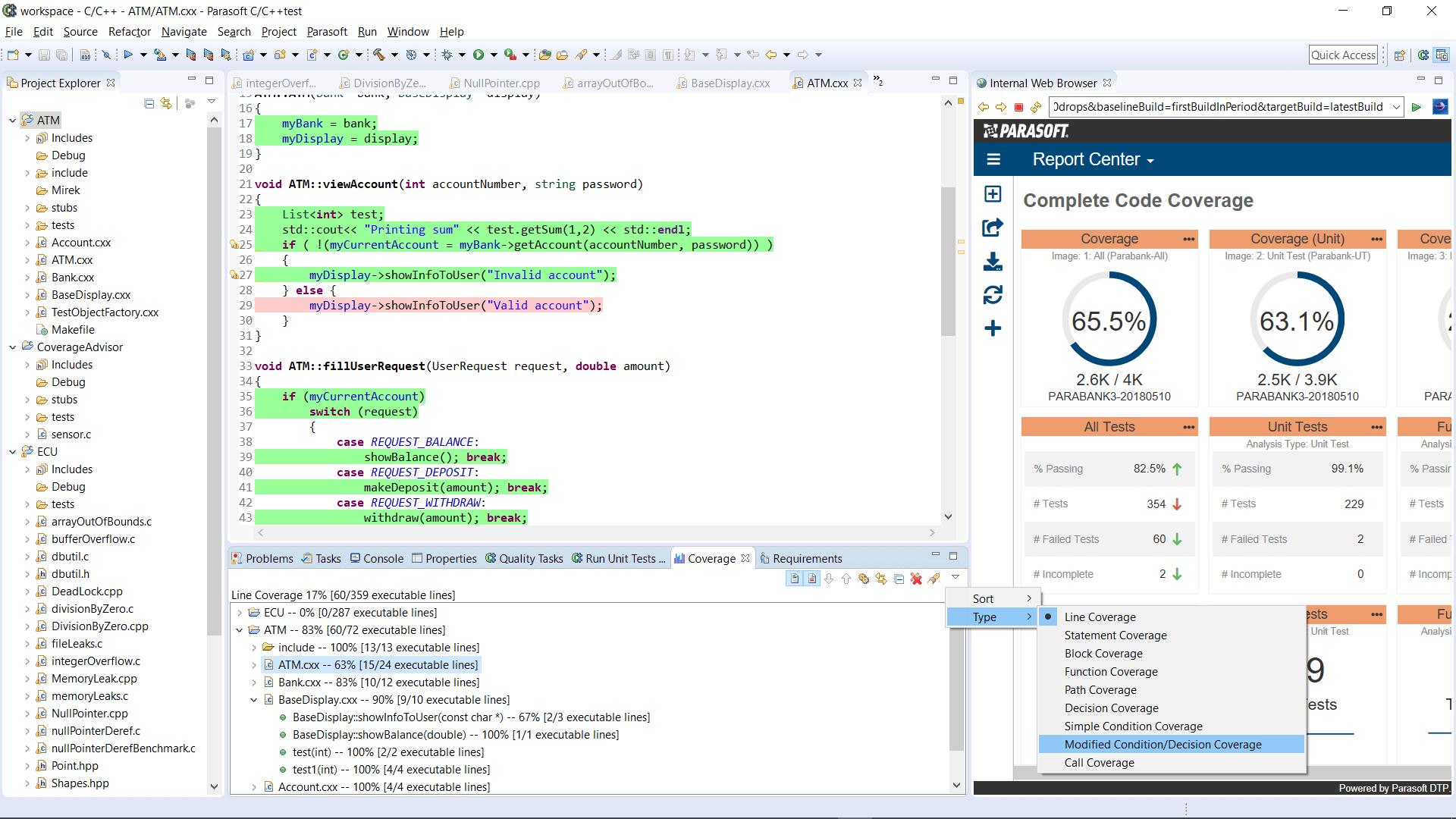Open the Sort submenu
The height and width of the screenshot is (819, 1456).
[992, 599]
